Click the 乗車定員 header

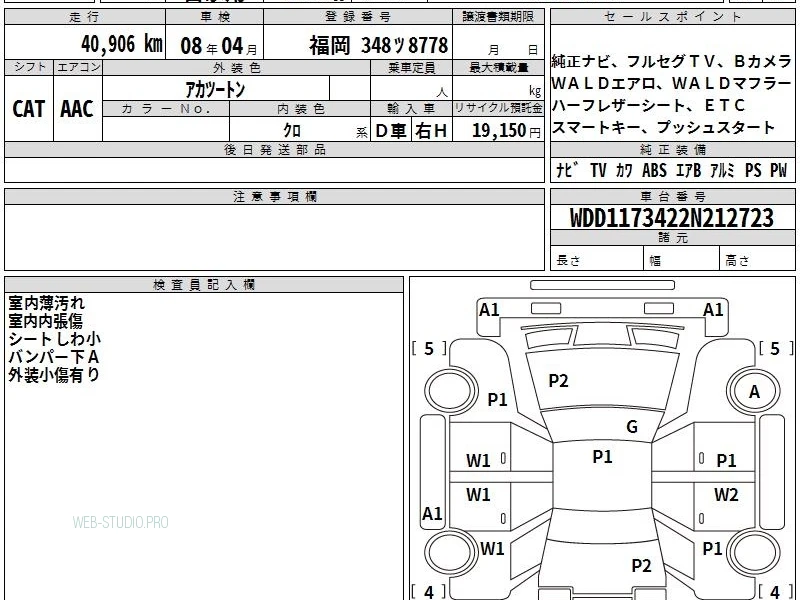pyautogui.click(x=412, y=68)
